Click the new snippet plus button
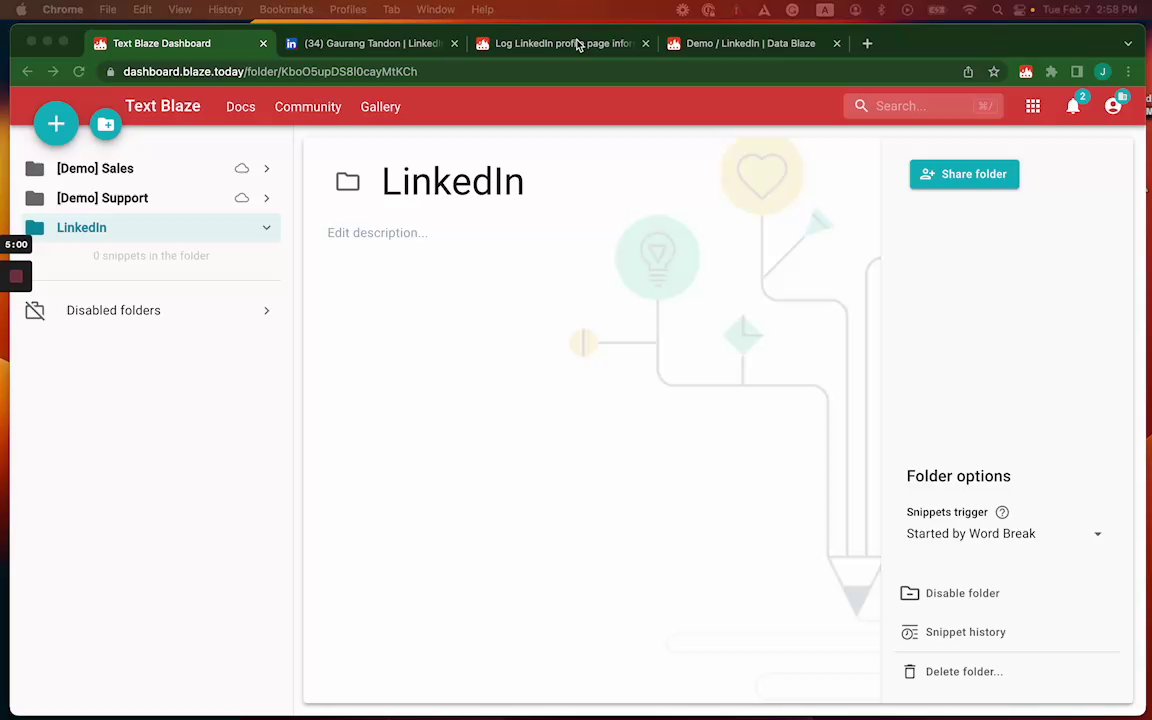 (56, 123)
